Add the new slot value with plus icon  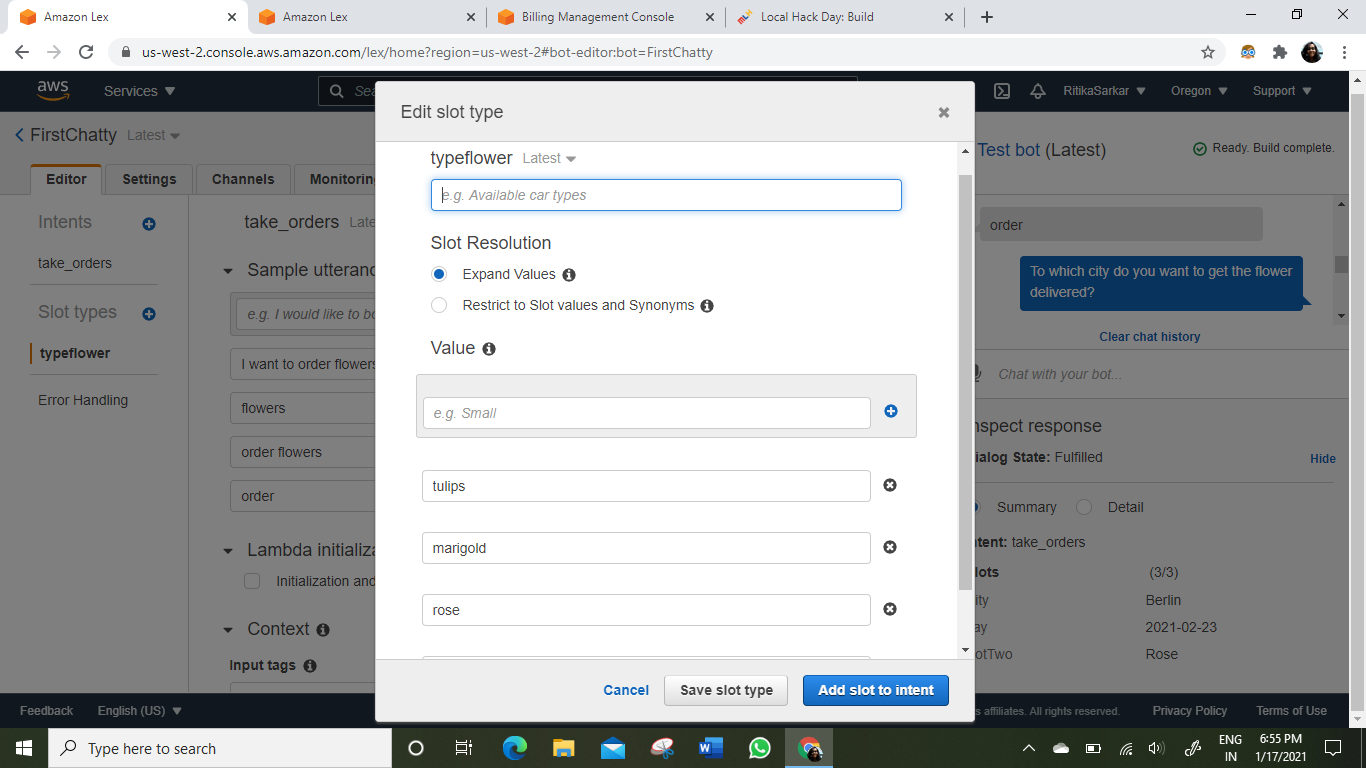coord(891,411)
